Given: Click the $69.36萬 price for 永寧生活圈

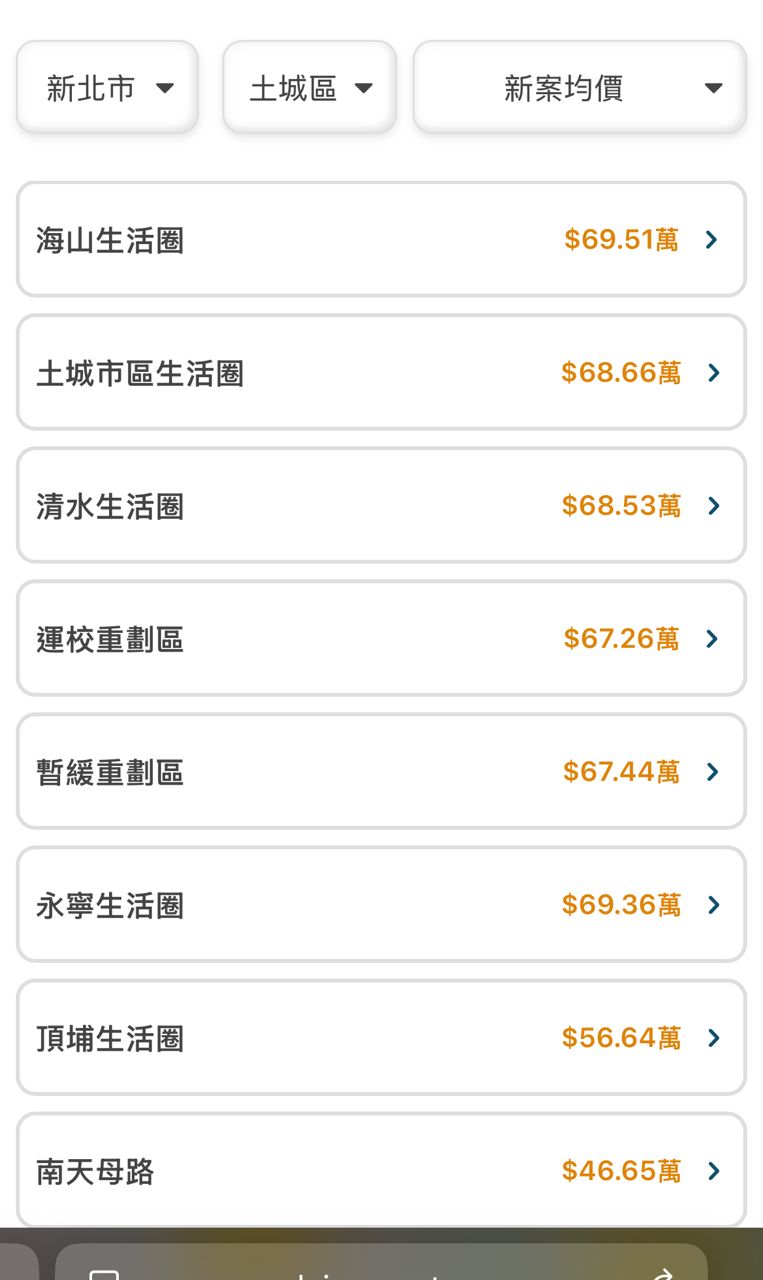Looking at the screenshot, I should click(621, 905).
